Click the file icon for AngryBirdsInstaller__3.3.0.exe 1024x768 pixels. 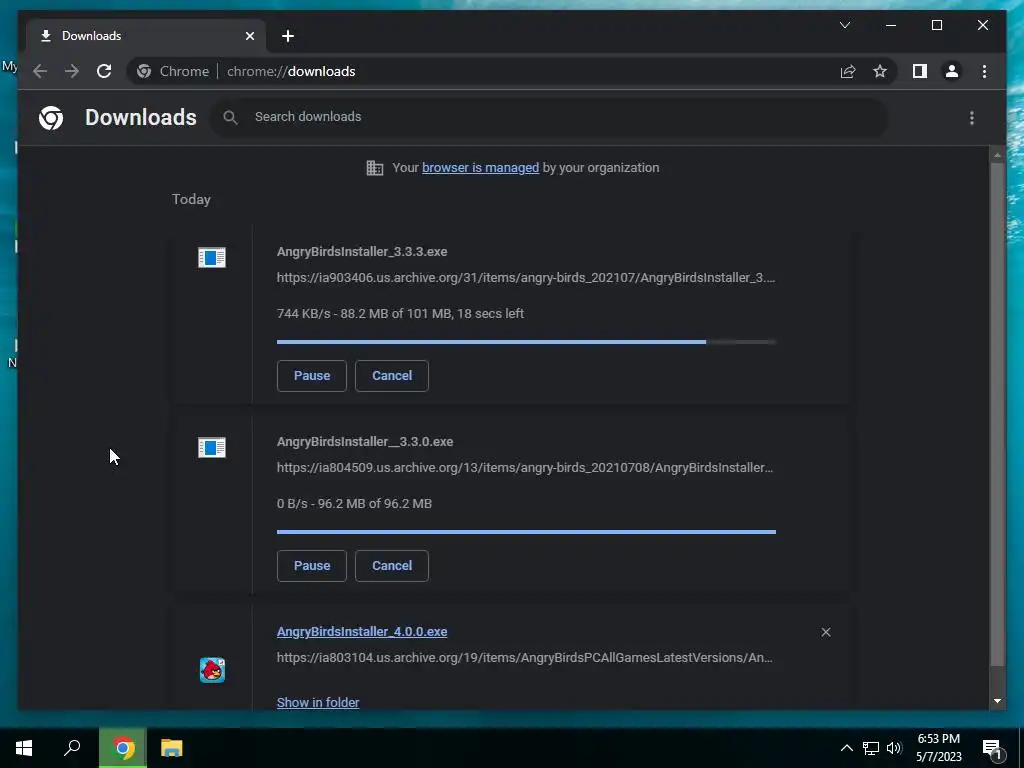click(x=212, y=447)
